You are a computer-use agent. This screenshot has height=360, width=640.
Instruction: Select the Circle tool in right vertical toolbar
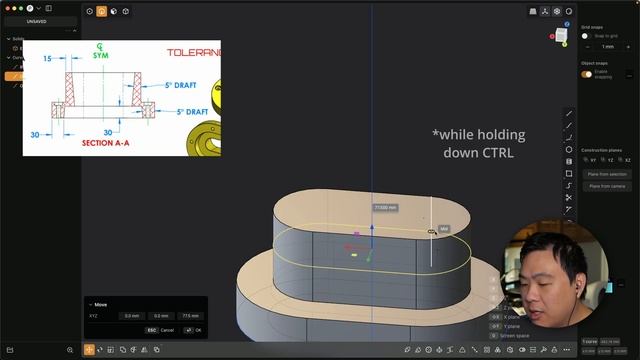[x=569, y=149]
